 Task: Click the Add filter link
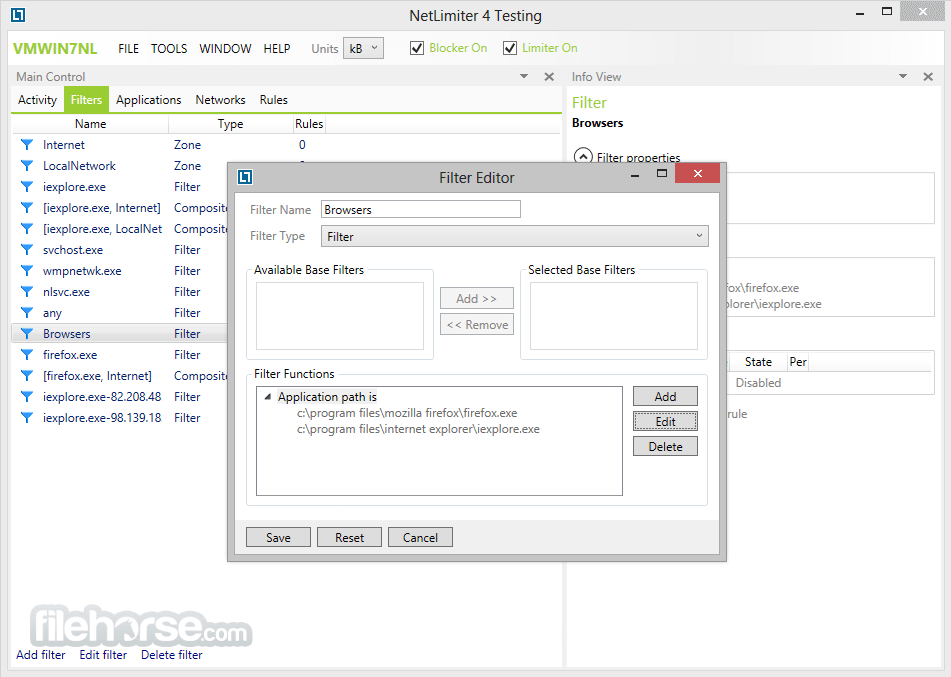[41, 655]
